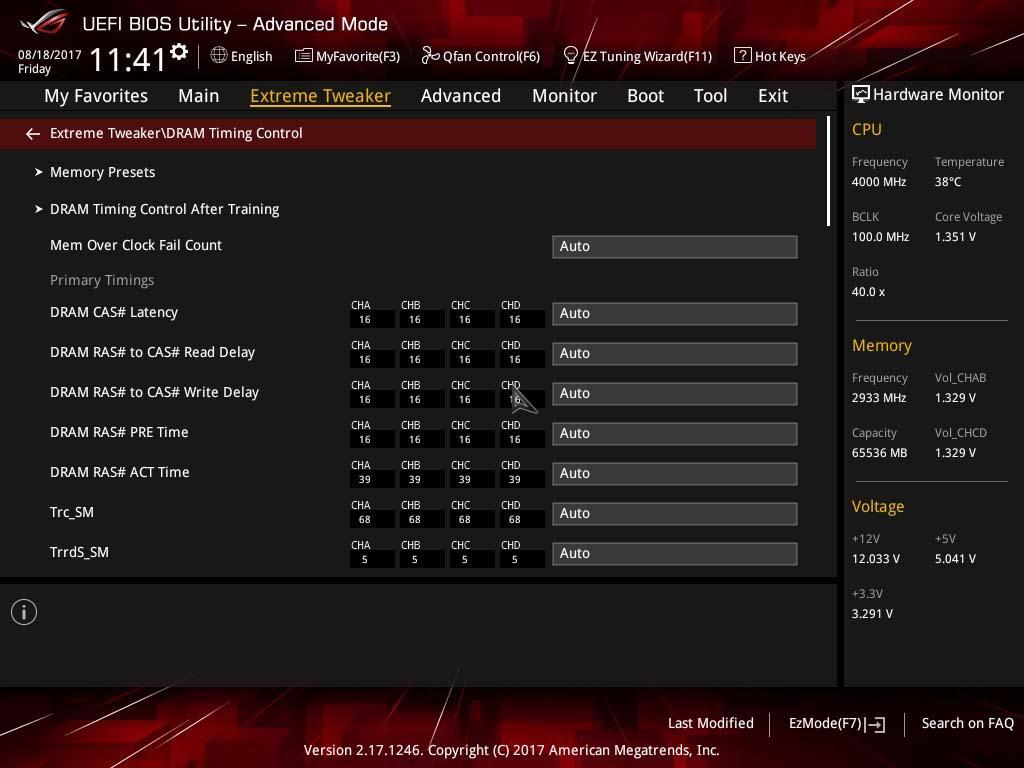Select the DRAM RAS# ACT Time field
1024x768 pixels.
[x=675, y=473]
